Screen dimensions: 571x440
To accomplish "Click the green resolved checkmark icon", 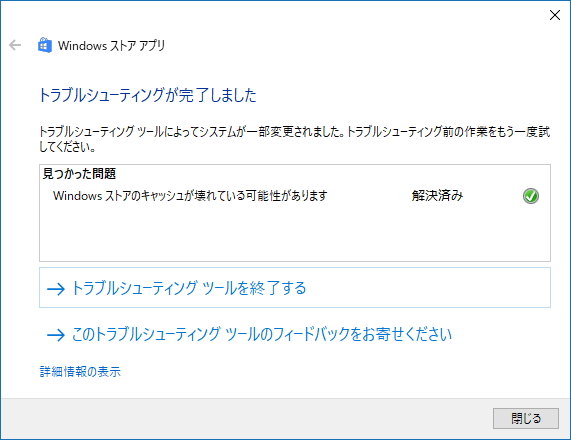I will click(531, 196).
